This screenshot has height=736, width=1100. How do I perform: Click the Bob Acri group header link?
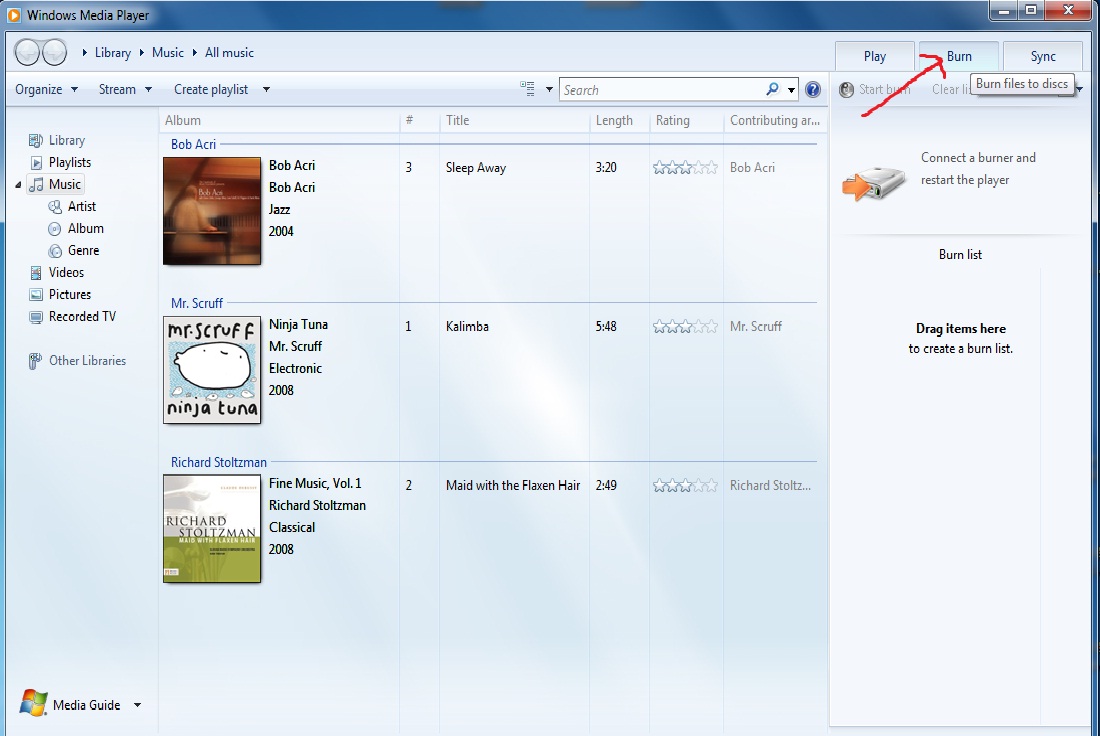coord(193,144)
